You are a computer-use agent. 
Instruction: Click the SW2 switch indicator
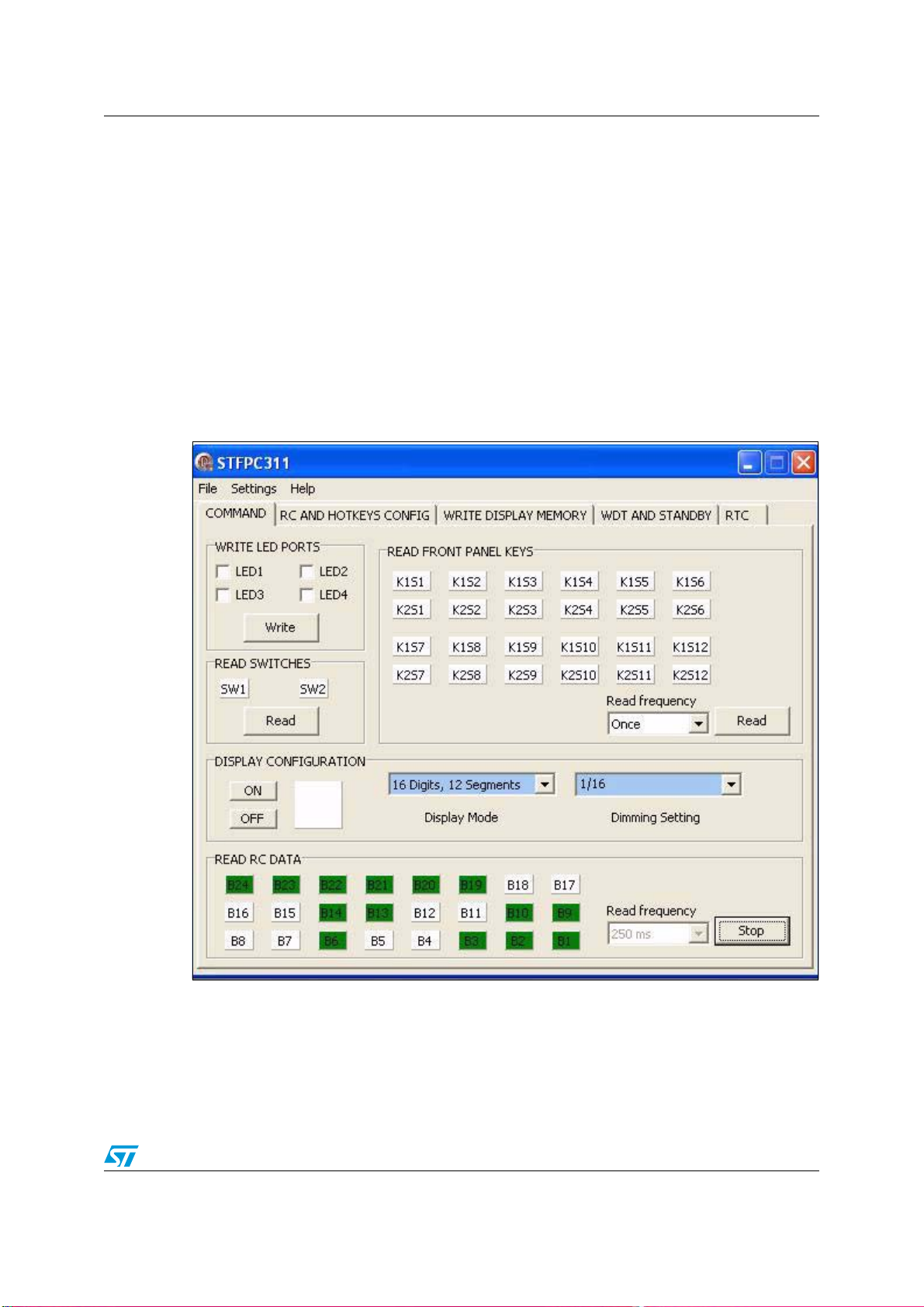point(313,689)
